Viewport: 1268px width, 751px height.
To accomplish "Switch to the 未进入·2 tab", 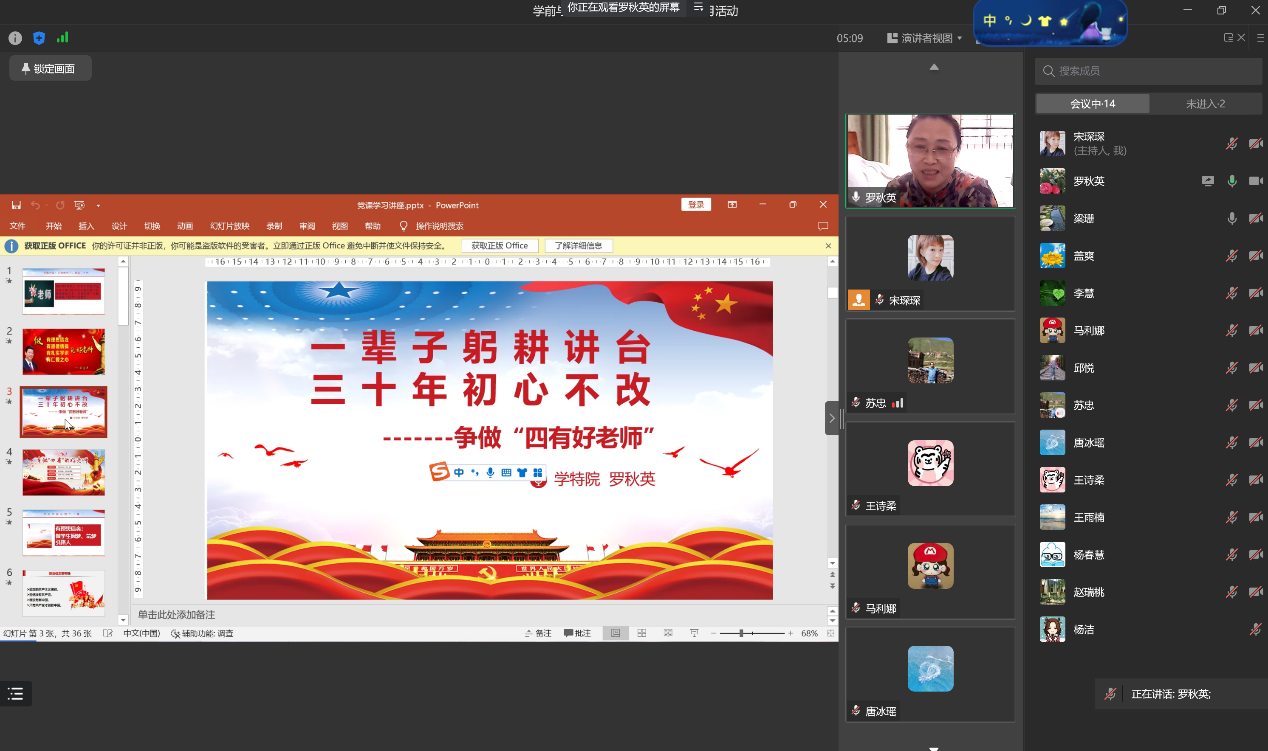I will (1205, 104).
